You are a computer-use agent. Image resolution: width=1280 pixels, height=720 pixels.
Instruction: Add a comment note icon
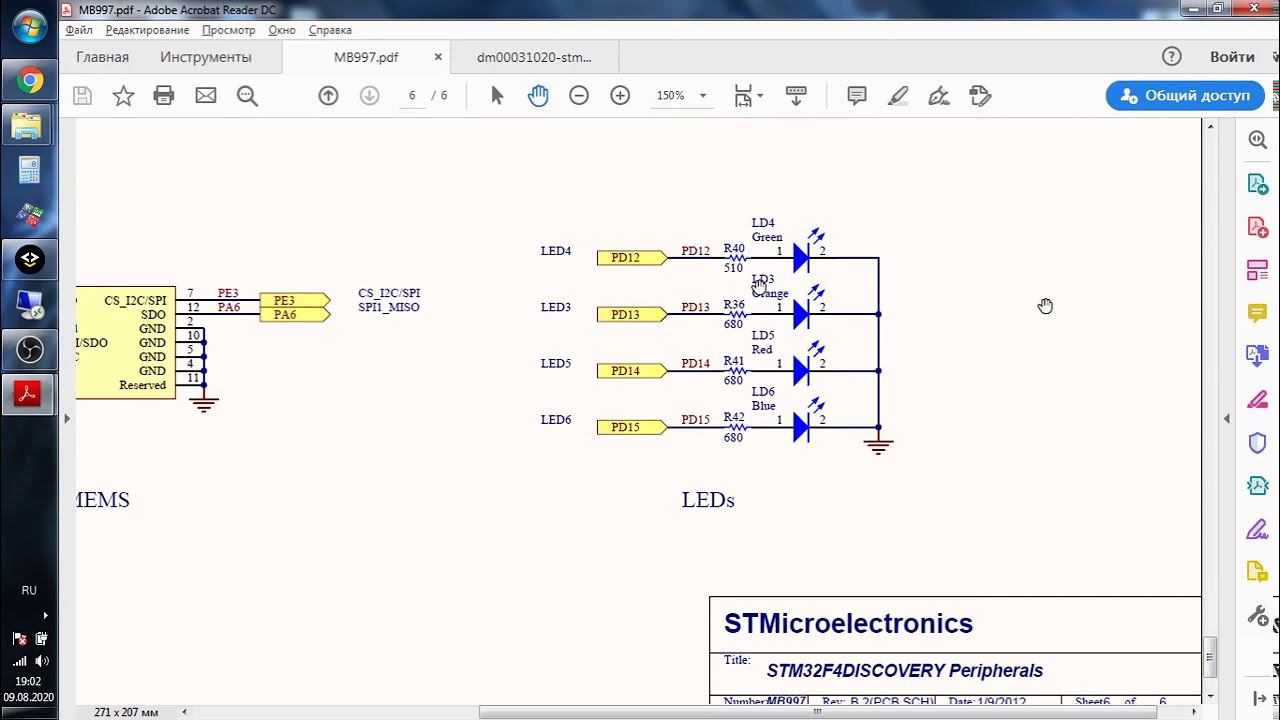coord(857,96)
